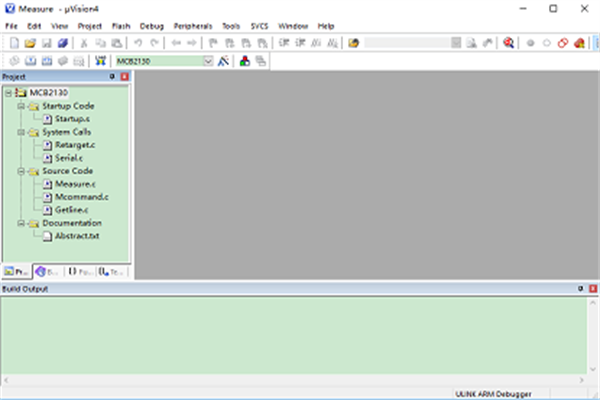The width and height of the screenshot is (600, 400).
Task: Click the Undo arrow icon
Action: coord(138,43)
